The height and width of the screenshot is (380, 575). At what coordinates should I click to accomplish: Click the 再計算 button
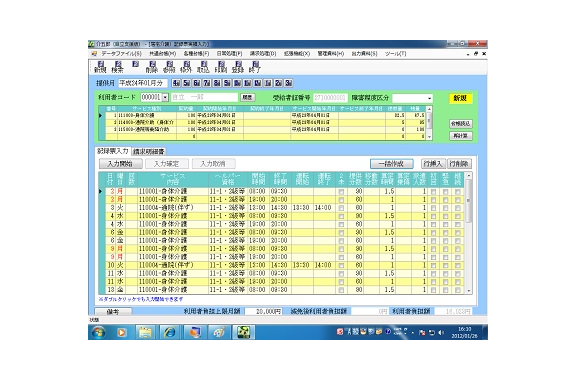[x=461, y=136]
